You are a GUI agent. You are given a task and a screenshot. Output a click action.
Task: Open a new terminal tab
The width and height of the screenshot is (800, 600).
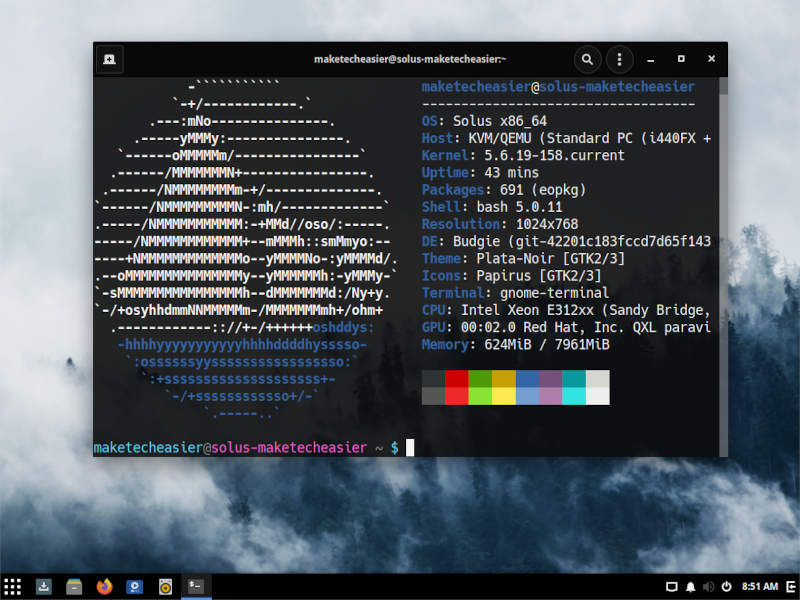tap(109, 59)
